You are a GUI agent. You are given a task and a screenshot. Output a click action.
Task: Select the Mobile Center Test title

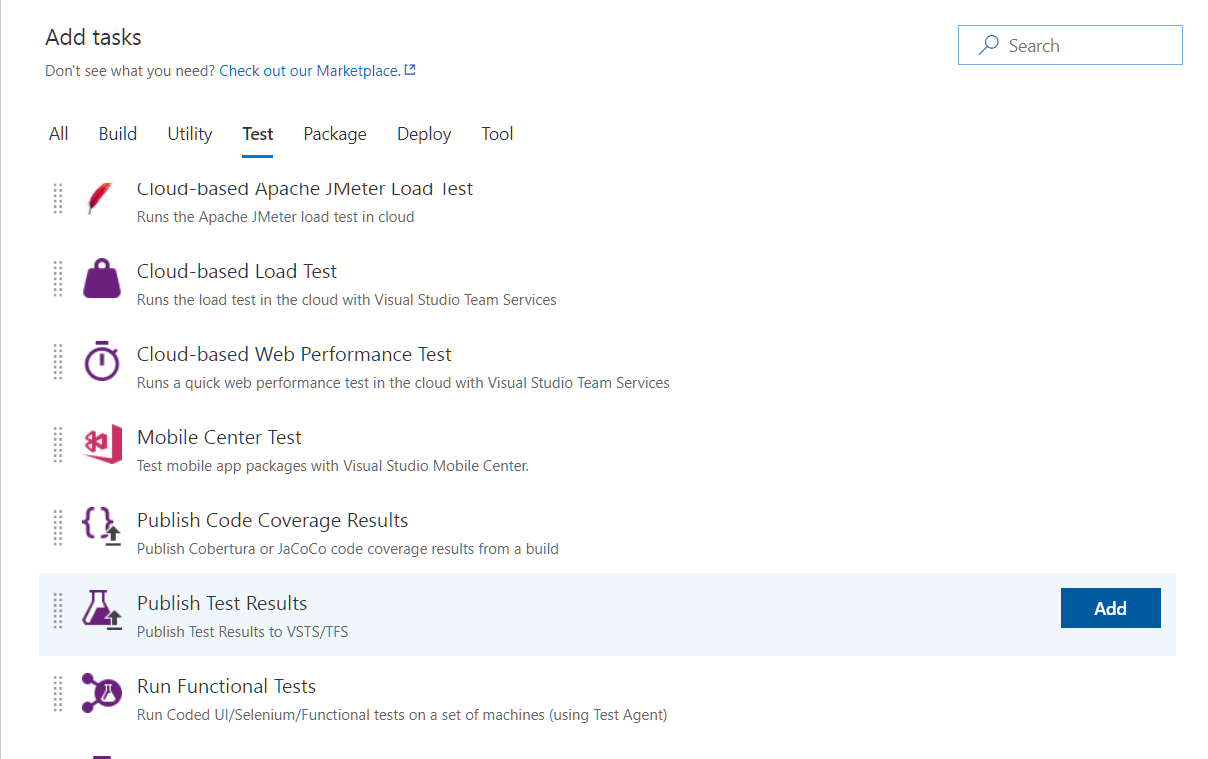tap(219, 437)
